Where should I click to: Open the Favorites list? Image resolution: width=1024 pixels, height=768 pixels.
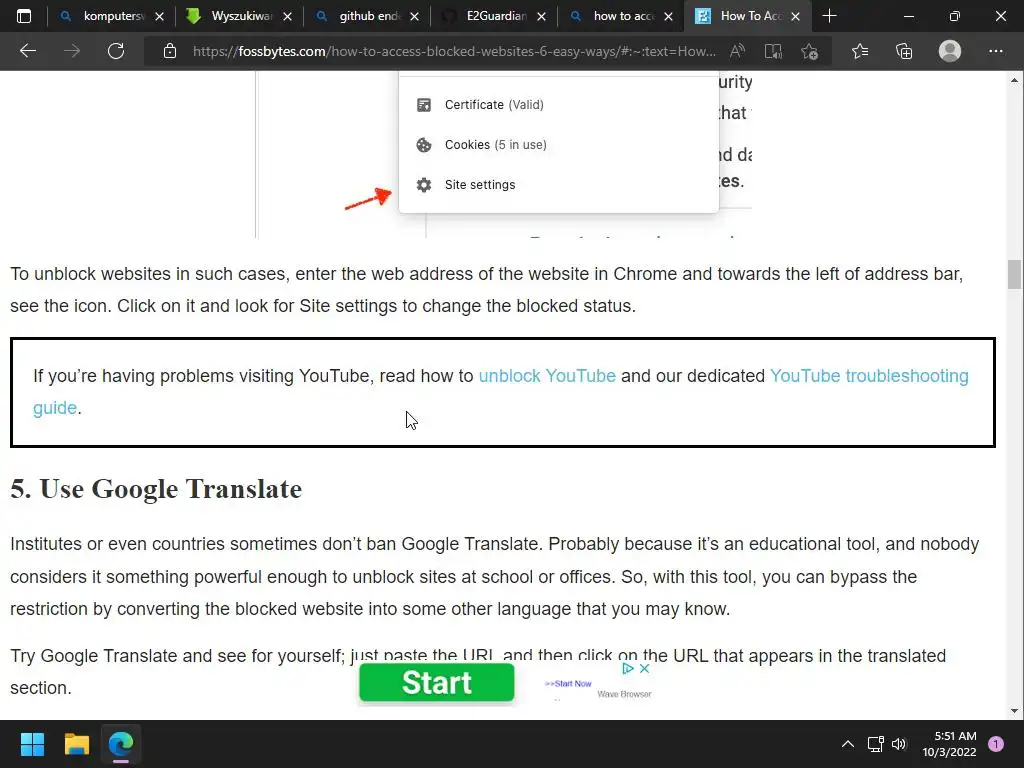coord(860,51)
